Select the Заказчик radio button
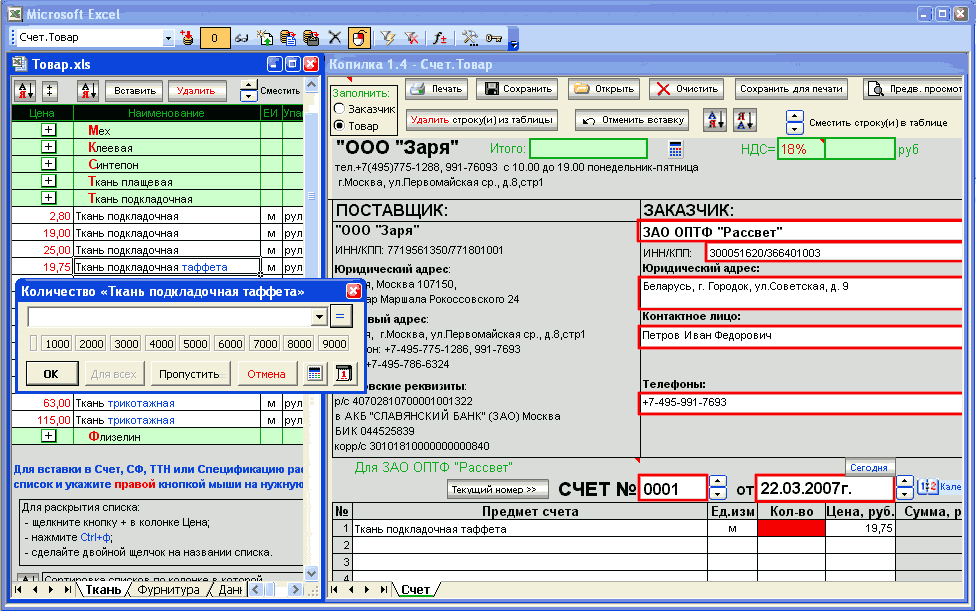The width and height of the screenshot is (976, 611). 340,108
